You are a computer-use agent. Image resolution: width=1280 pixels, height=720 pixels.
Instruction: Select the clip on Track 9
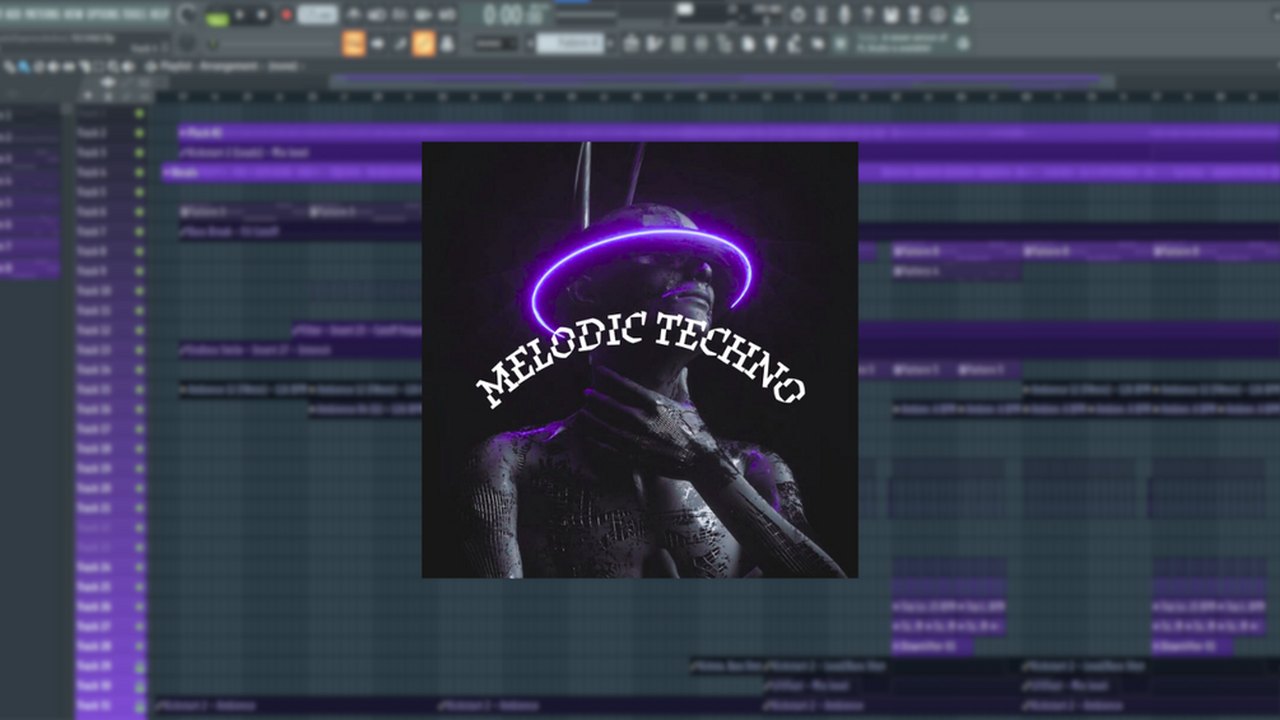point(956,271)
